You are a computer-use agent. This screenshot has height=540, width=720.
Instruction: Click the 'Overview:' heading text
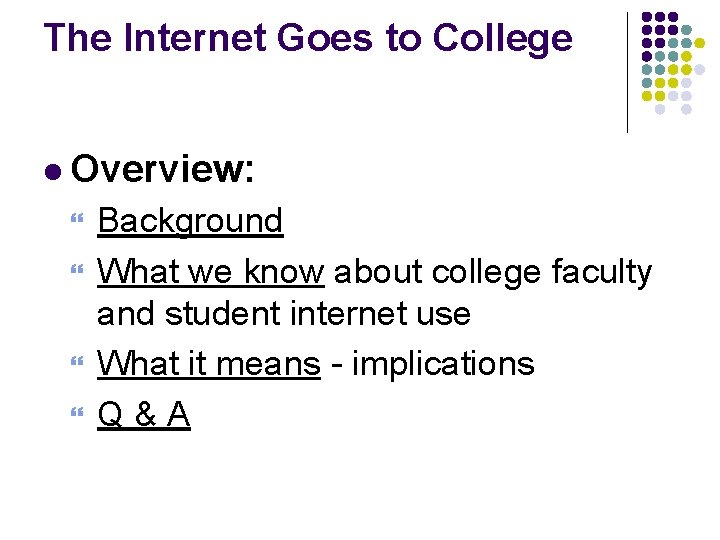(x=164, y=170)
